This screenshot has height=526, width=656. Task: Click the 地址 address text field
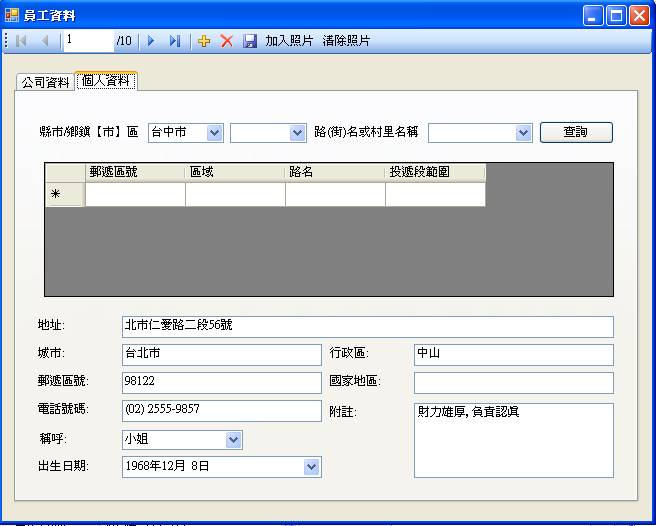367,327
